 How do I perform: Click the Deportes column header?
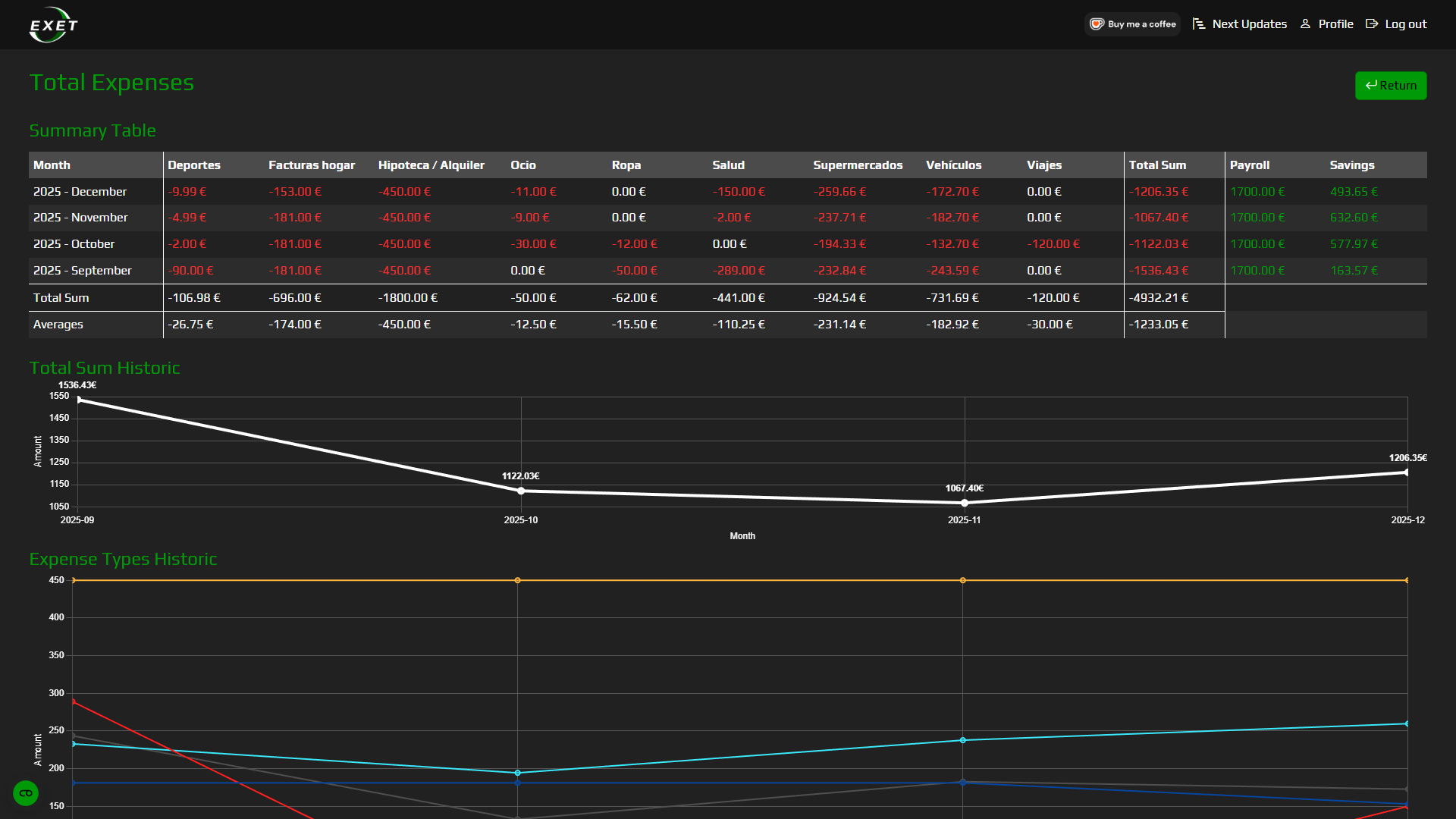[x=194, y=165]
